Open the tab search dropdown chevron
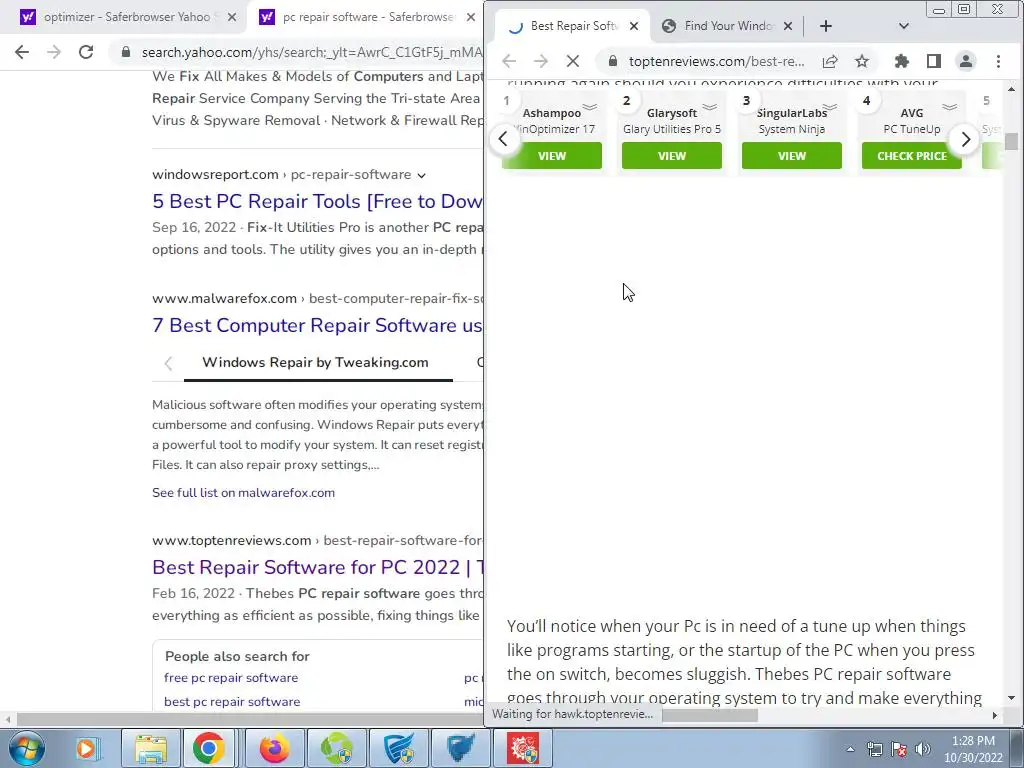 pos(904,26)
